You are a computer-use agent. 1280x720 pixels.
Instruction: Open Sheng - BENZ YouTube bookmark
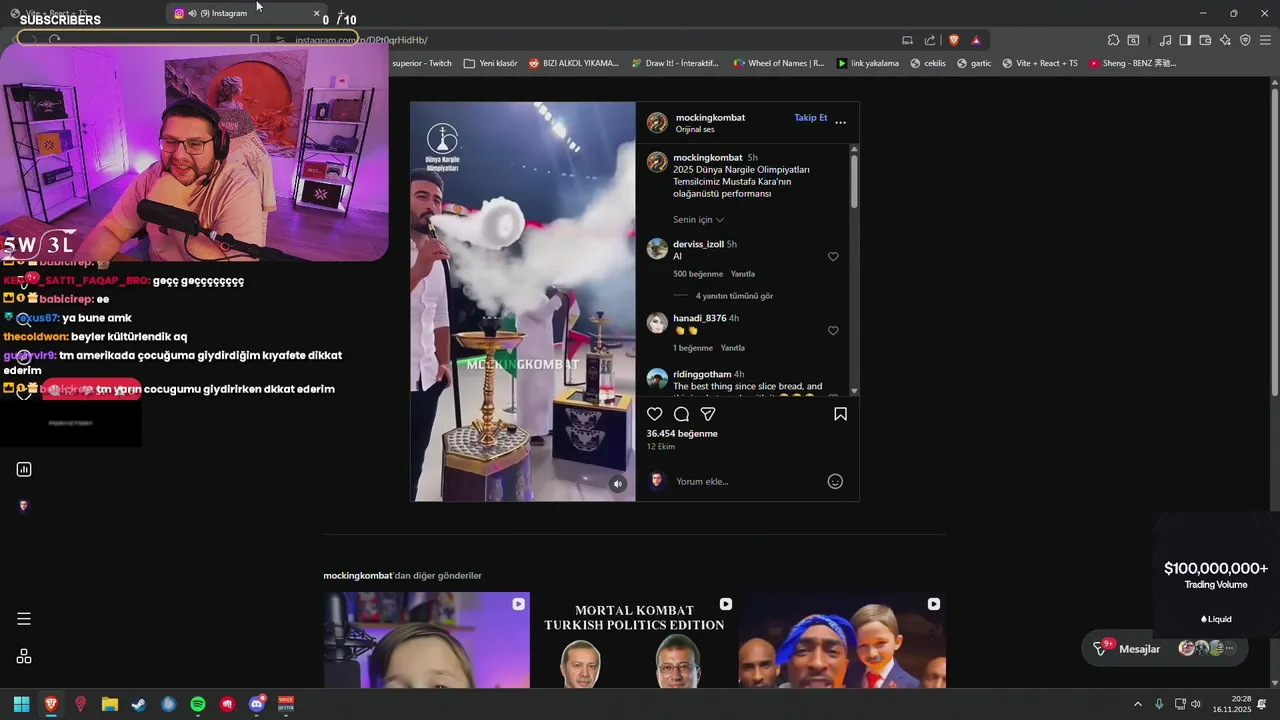(x=1132, y=63)
